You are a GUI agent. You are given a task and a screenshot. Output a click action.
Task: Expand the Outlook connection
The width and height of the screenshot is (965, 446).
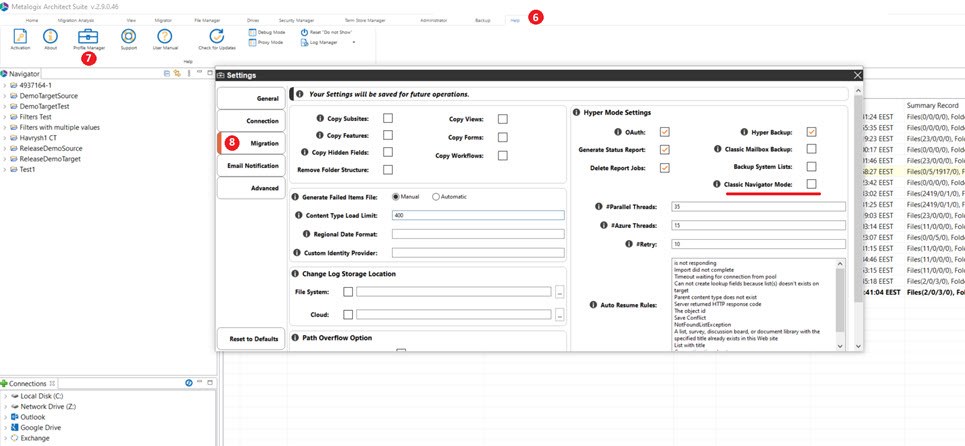pyautogui.click(x=4, y=417)
